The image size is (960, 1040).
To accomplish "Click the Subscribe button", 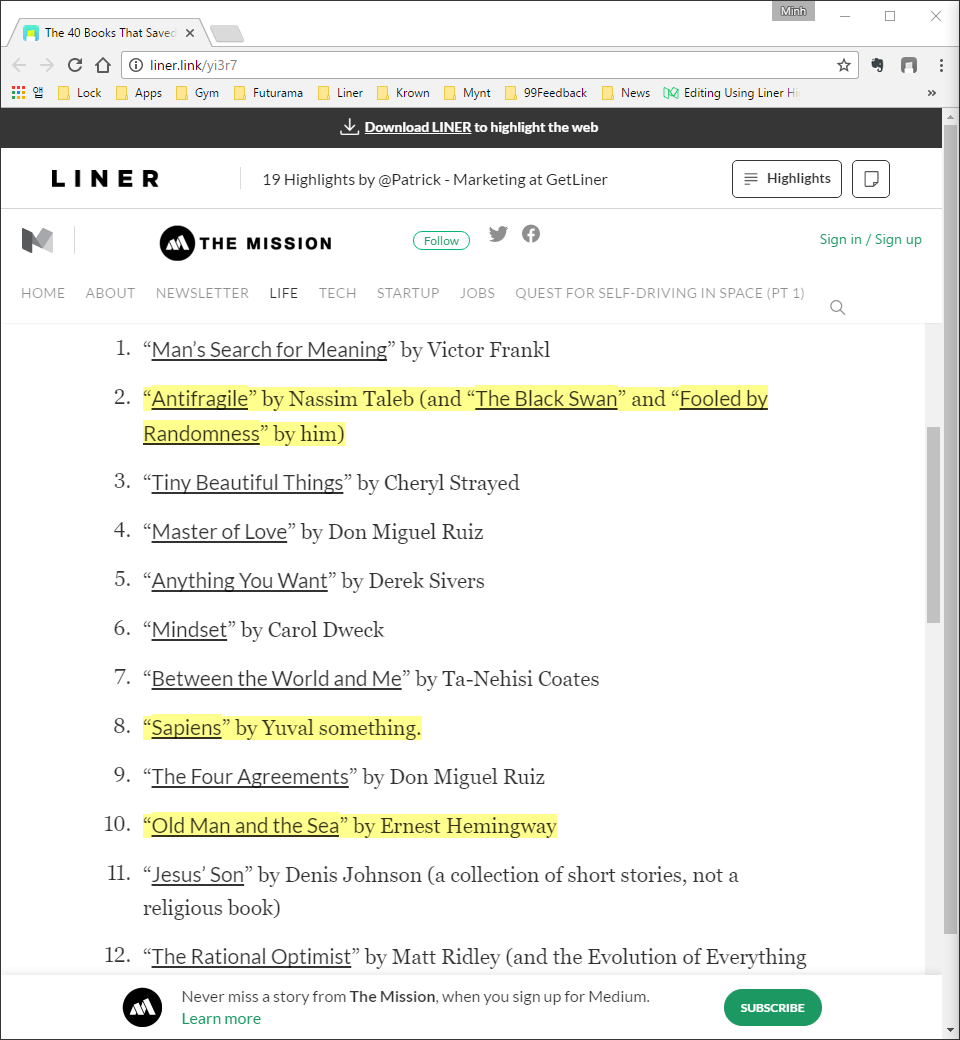I will click(772, 1008).
